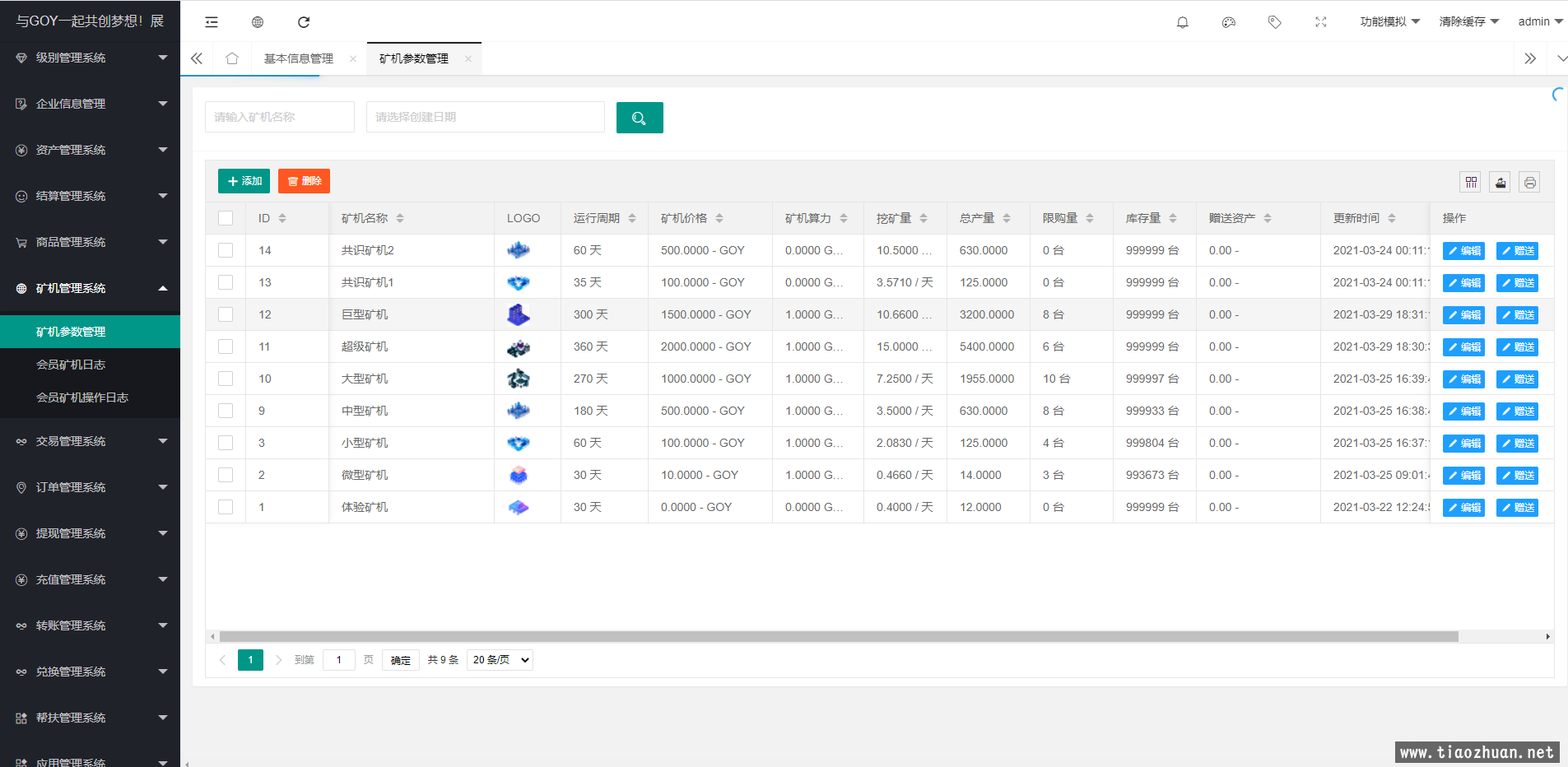Screen dimensions: 1568x767
Task: Check the row for 小型矿机
Action: click(226, 443)
